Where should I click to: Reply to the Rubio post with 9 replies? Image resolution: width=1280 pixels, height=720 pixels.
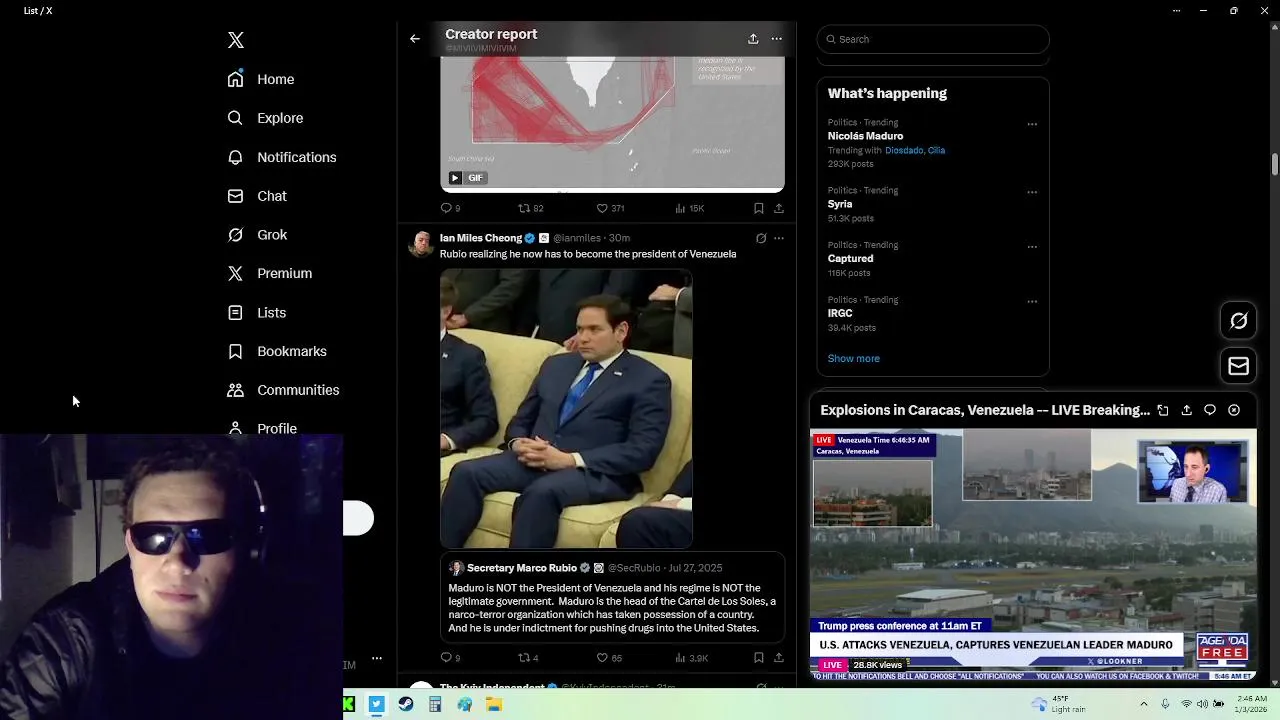pos(450,658)
